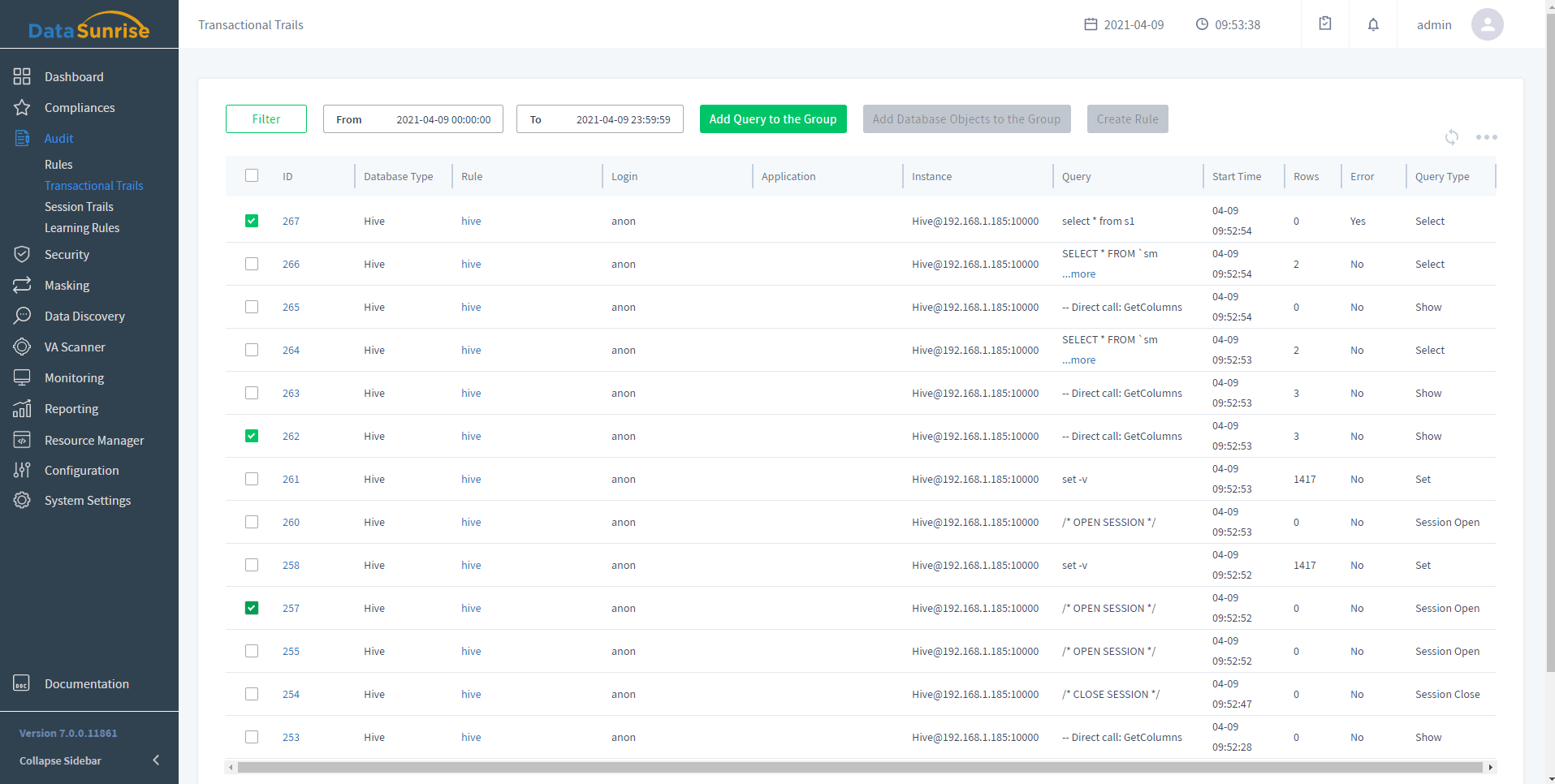The height and width of the screenshot is (784, 1555).
Task: Open the VA Scanner panel
Action: coord(73,347)
